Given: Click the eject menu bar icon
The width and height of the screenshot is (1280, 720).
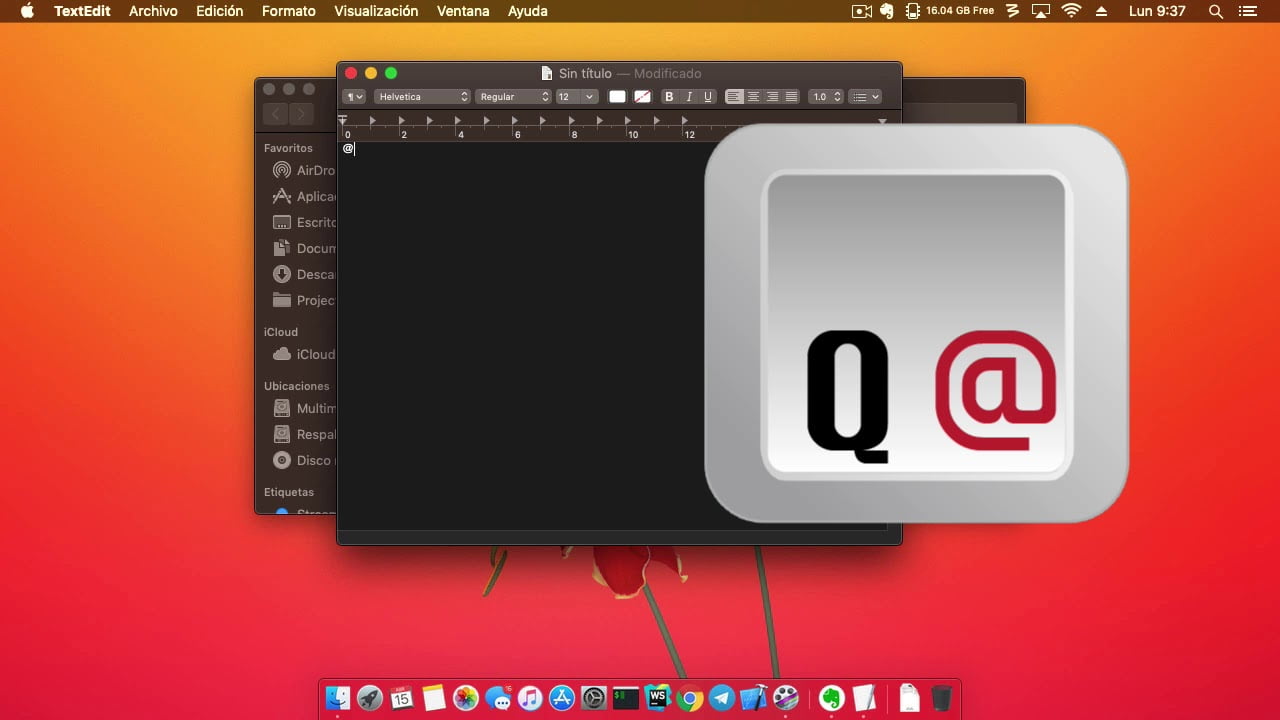Looking at the screenshot, I should (x=1102, y=11).
